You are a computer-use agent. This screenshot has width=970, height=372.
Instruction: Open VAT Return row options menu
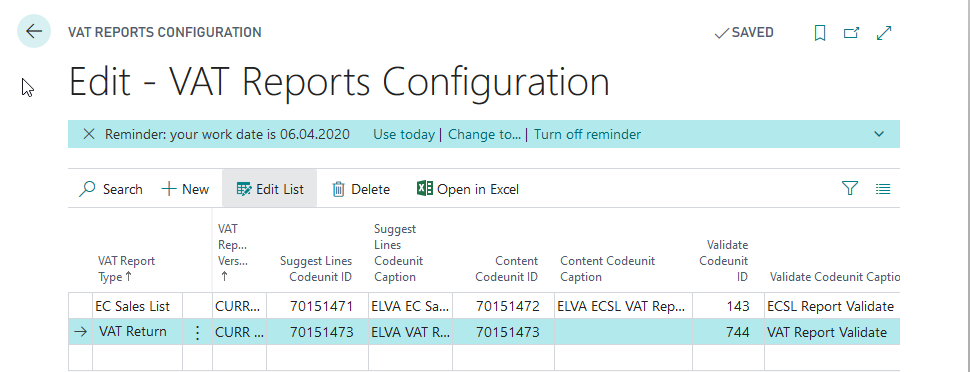pos(197,332)
